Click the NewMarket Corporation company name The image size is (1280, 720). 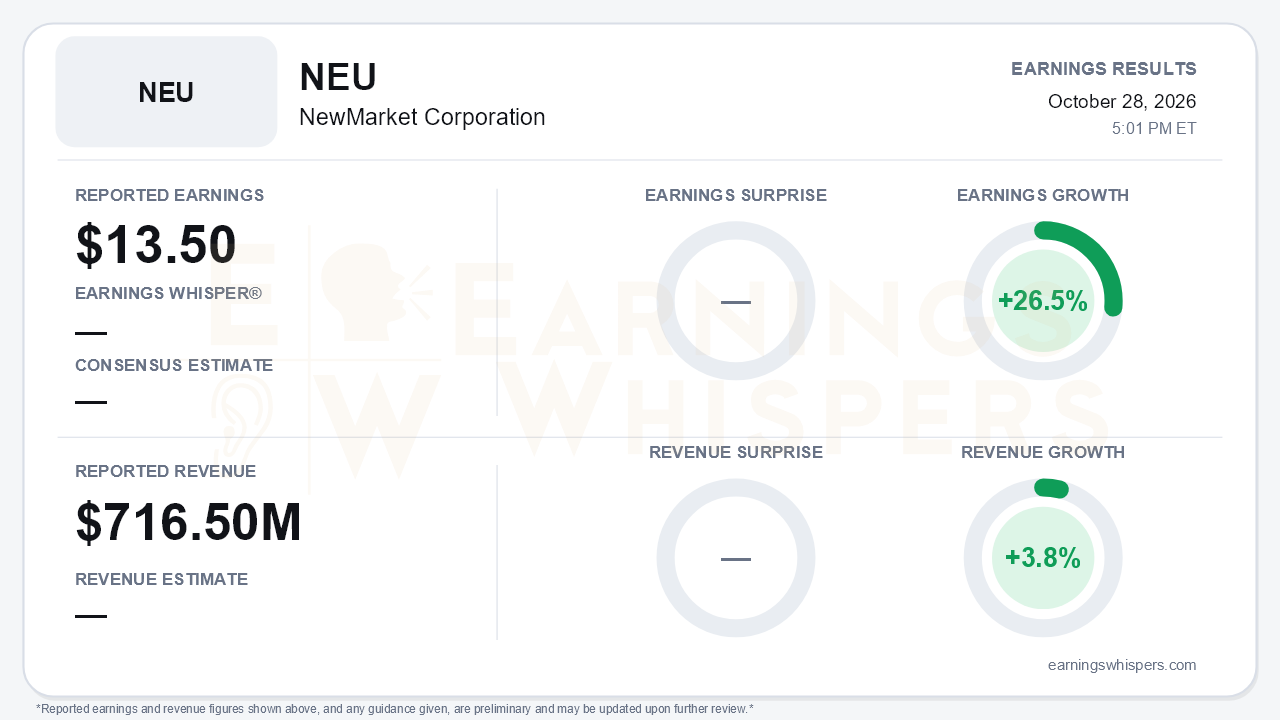click(x=422, y=117)
